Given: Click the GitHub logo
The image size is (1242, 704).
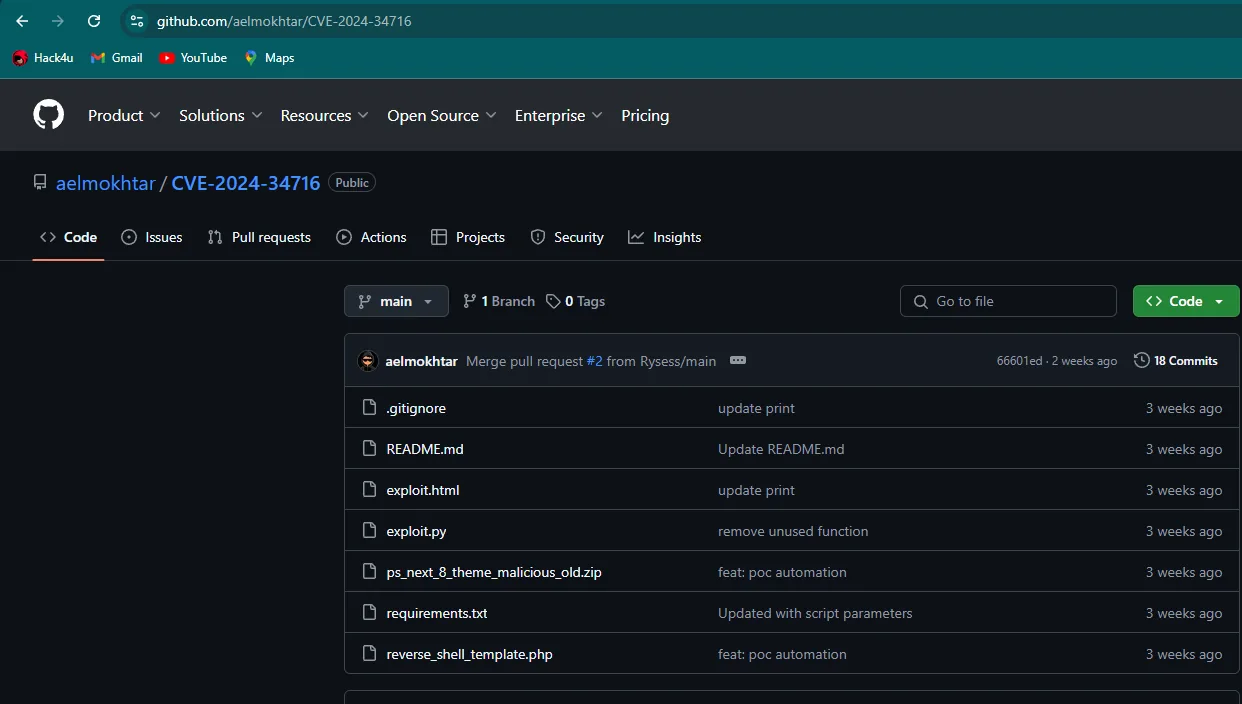Looking at the screenshot, I should click(x=49, y=115).
